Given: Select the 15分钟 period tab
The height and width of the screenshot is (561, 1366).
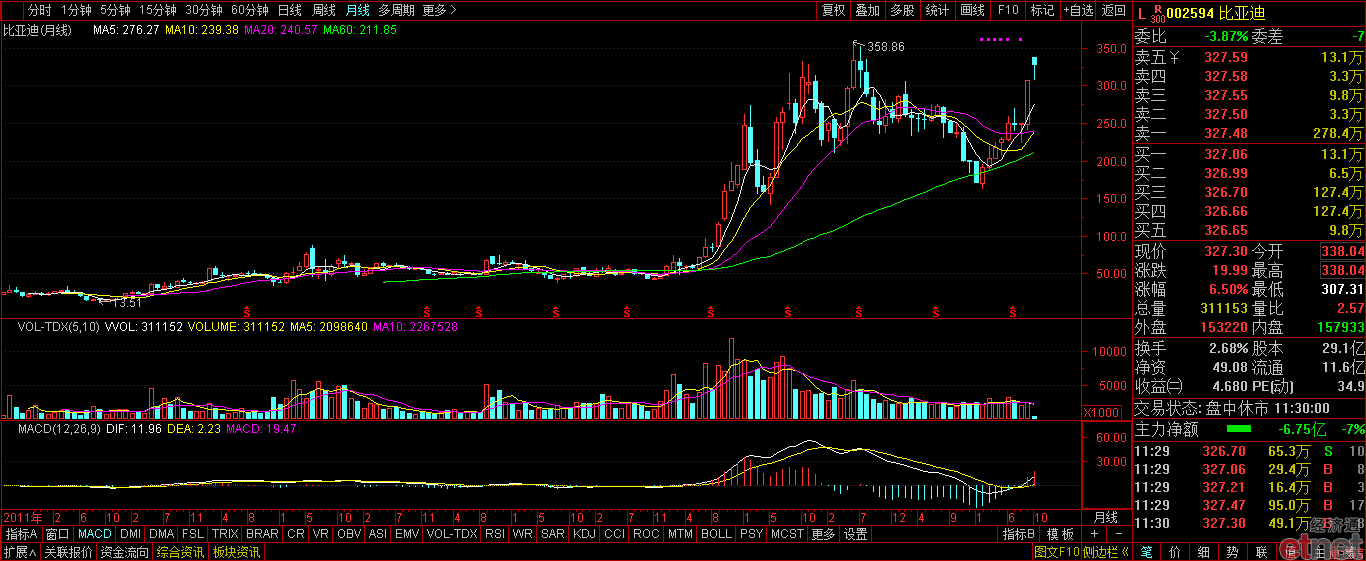Looking at the screenshot, I should coord(158,10).
